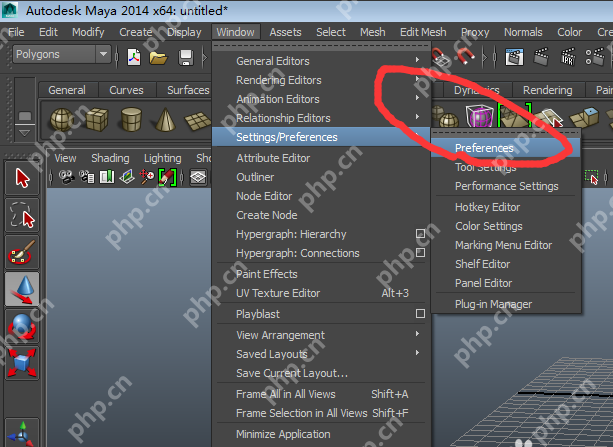Toggle viewport 2D Pan/Zoom icon
Screen dimensions: 613x447
tap(147, 178)
